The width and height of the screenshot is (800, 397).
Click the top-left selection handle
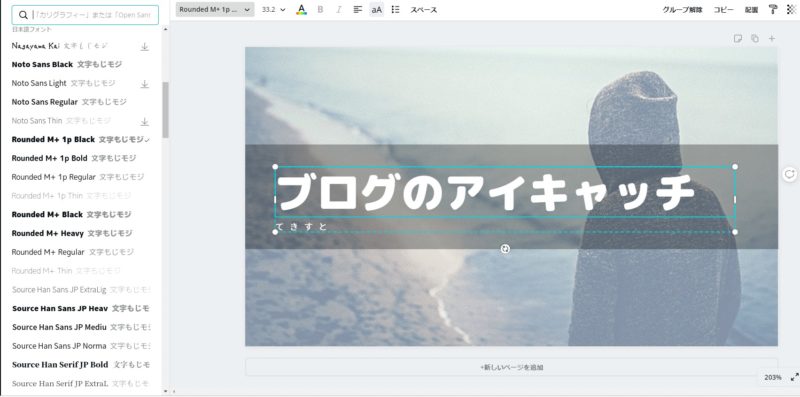[x=276, y=167]
